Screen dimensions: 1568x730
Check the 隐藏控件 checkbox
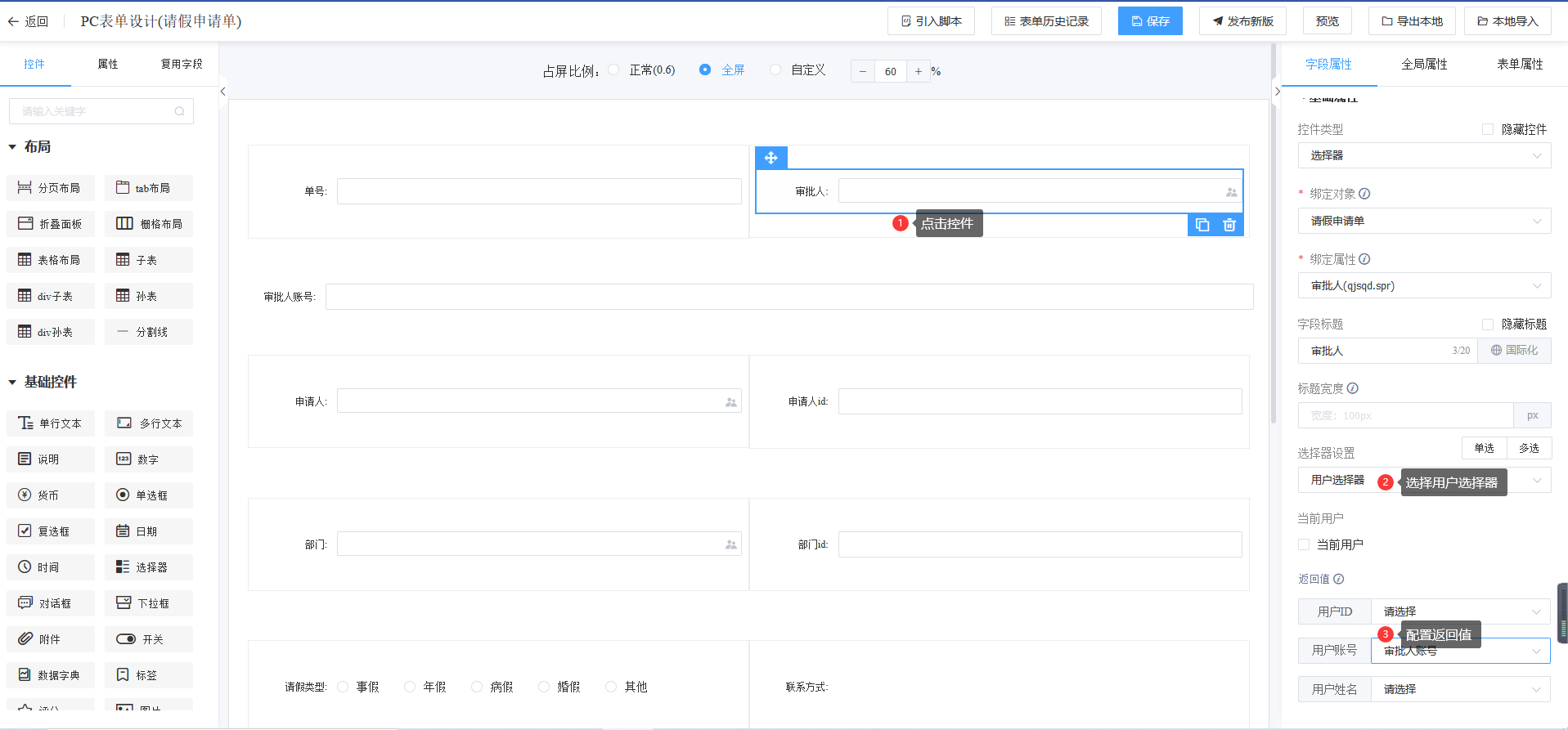[x=1488, y=129]
